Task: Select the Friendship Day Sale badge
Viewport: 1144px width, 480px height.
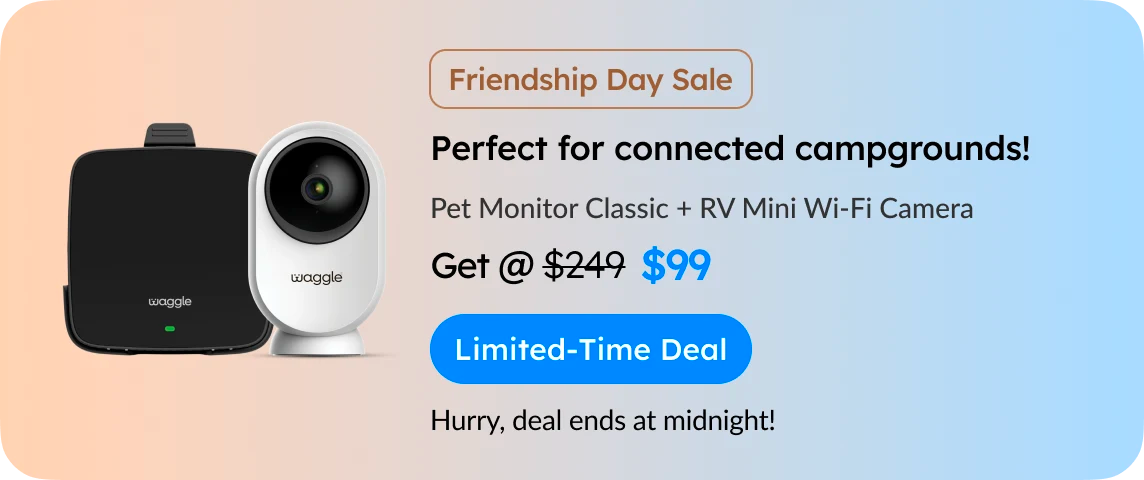Action: point(590,79)
